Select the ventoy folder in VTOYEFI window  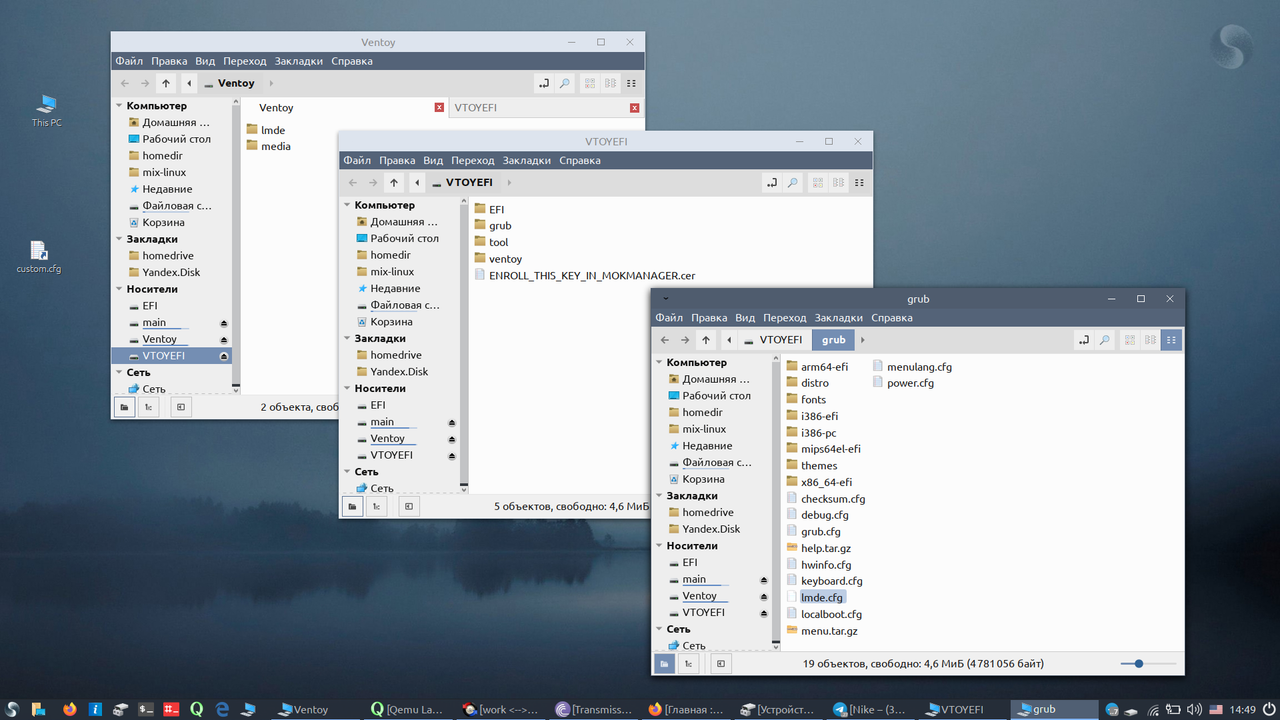tap(498, 259)
